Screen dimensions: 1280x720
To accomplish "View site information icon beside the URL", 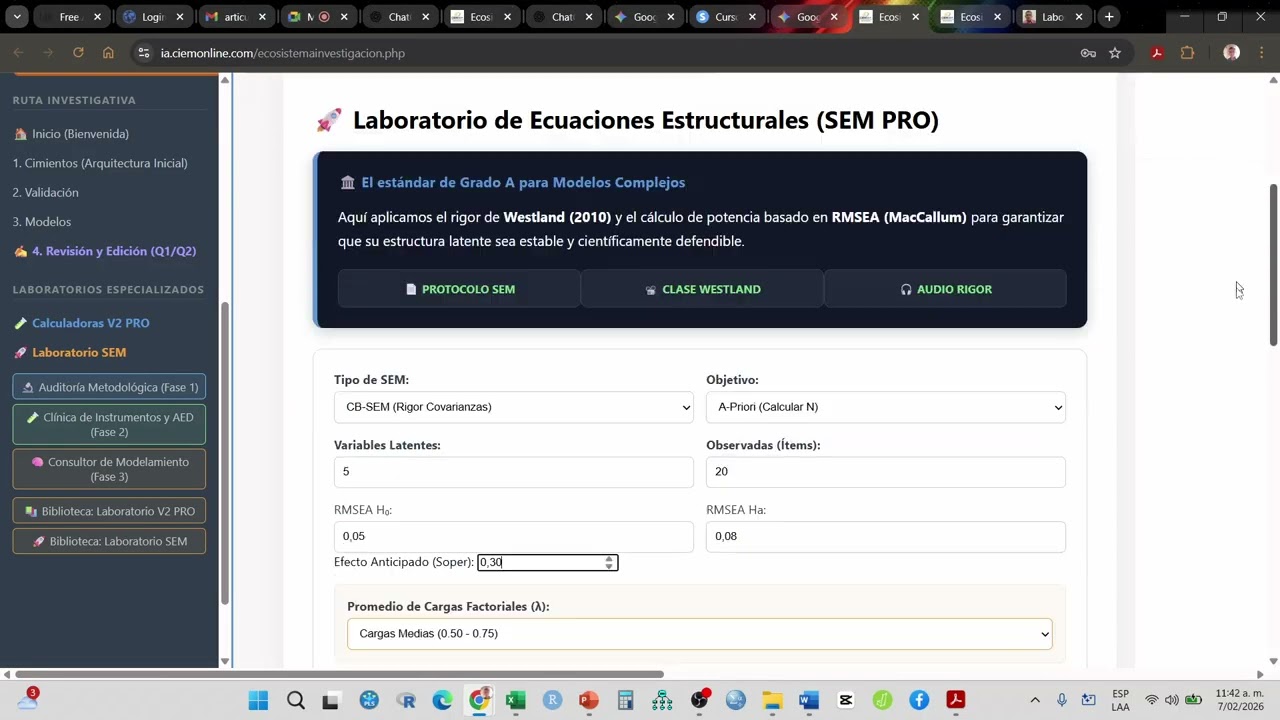I will 144,53.
